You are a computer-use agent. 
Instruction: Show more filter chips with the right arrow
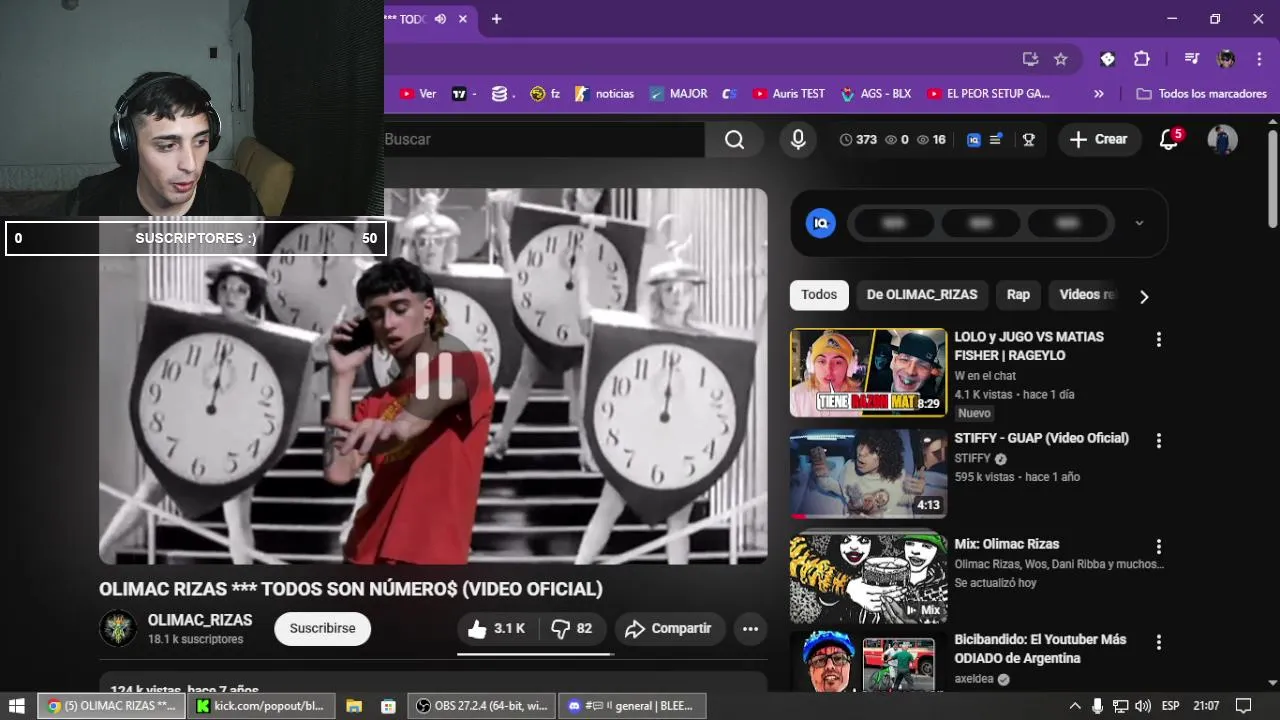pos(1144,296)
